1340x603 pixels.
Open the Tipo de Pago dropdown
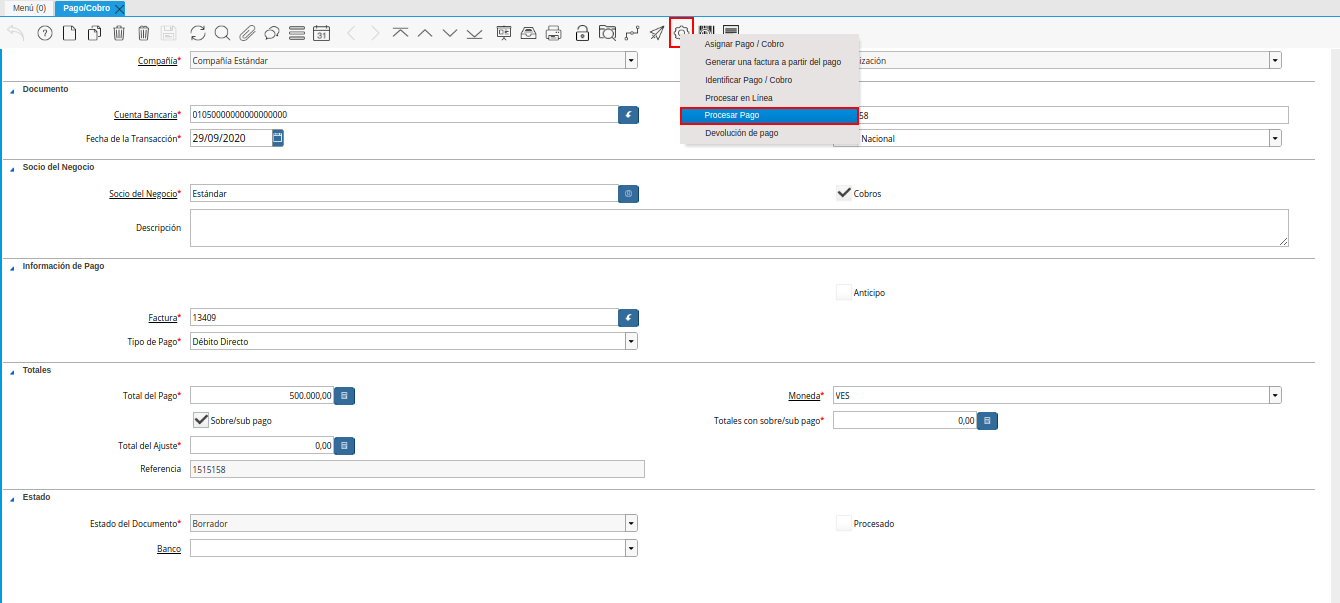[631, 342]
